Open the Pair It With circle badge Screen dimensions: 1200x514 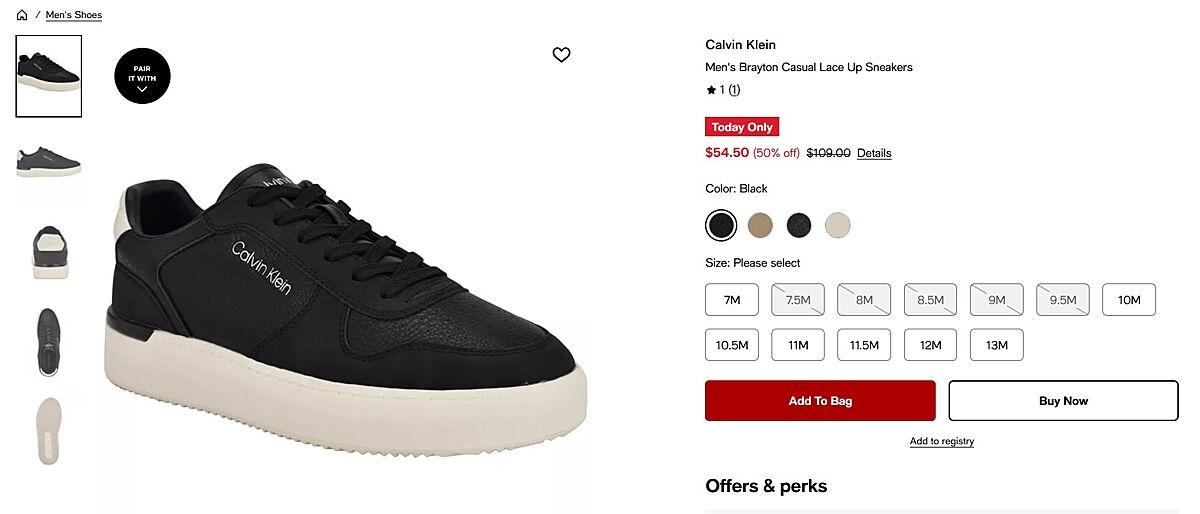(x=142, y=76)
